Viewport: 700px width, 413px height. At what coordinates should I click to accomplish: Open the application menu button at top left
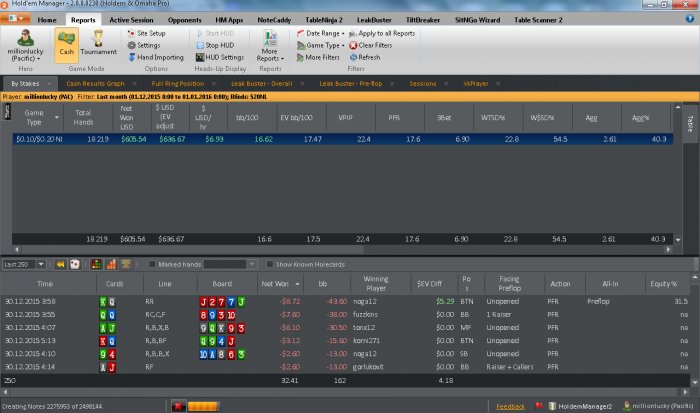(x=15, y=19)
